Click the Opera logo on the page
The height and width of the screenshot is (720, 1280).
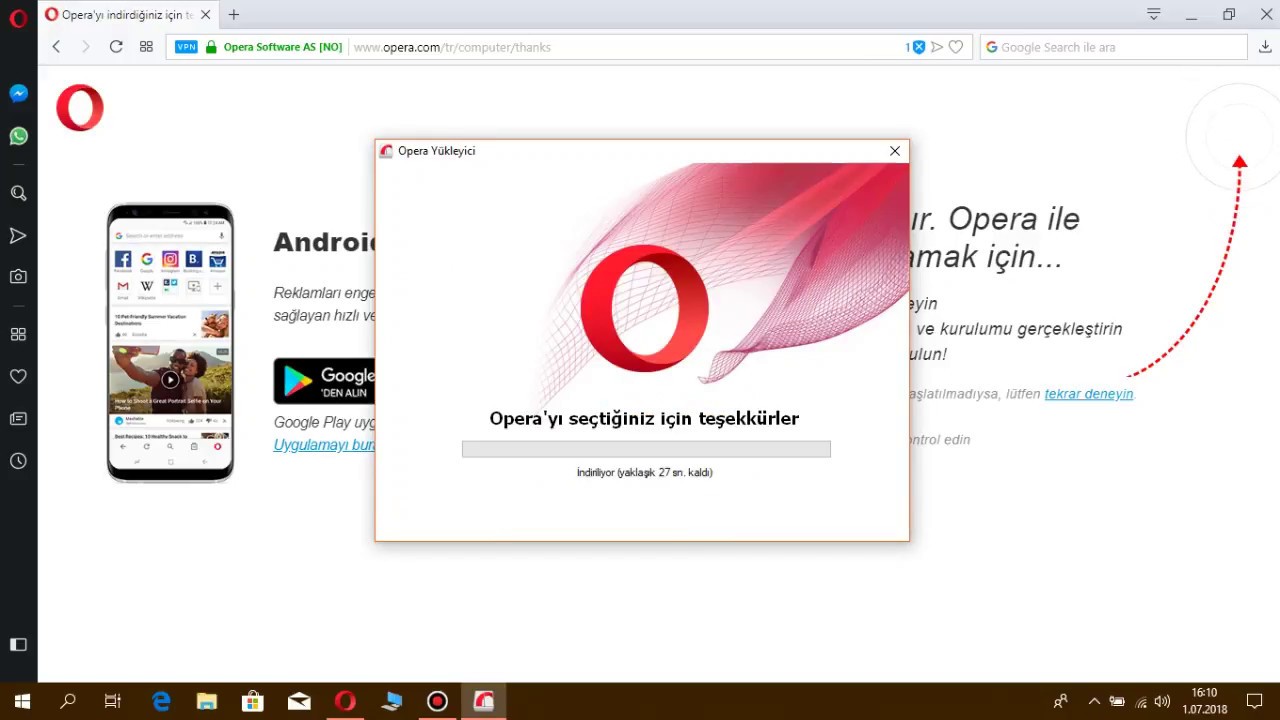click(x=80, y=108)
